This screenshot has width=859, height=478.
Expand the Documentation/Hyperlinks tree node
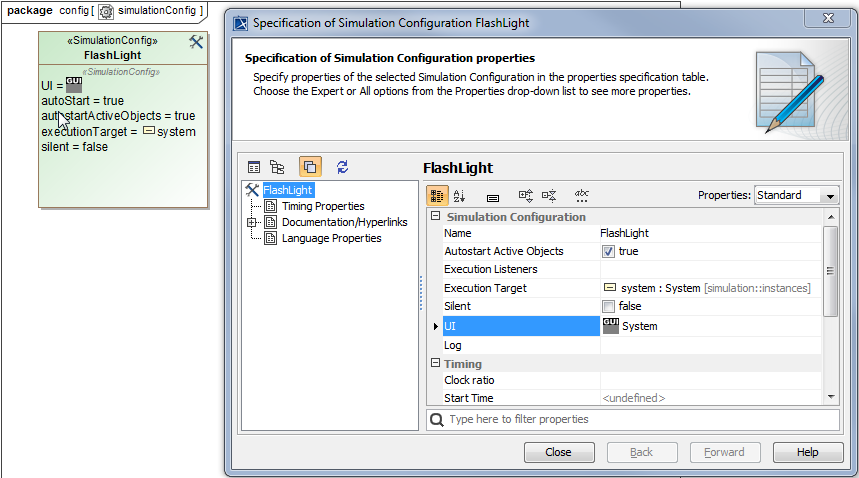tap(251, 222)
